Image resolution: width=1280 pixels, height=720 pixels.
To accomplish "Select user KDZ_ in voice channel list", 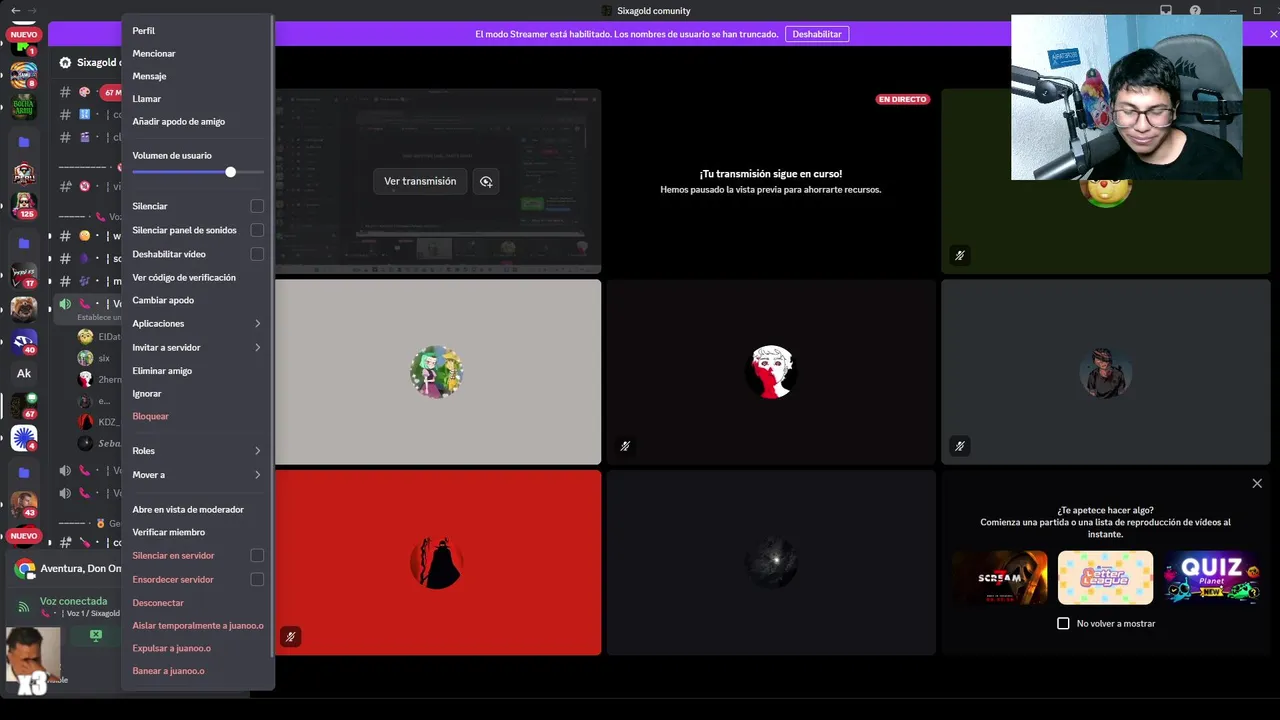I will coord(98,422).
